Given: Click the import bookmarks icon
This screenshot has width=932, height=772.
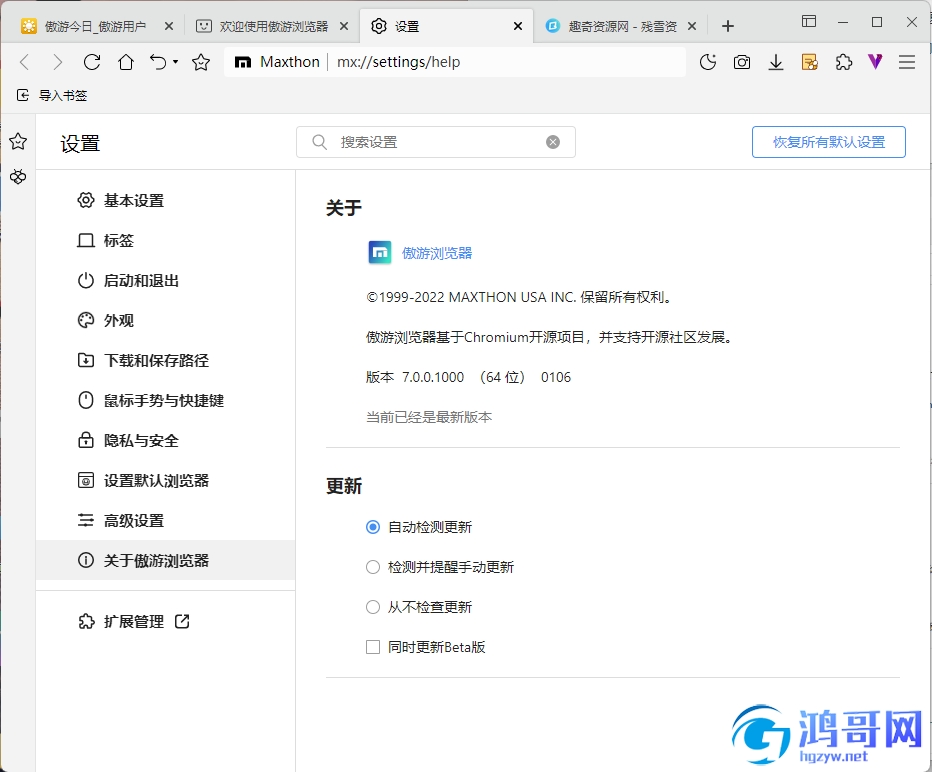Looking at the screenshot, I should 23,95.
